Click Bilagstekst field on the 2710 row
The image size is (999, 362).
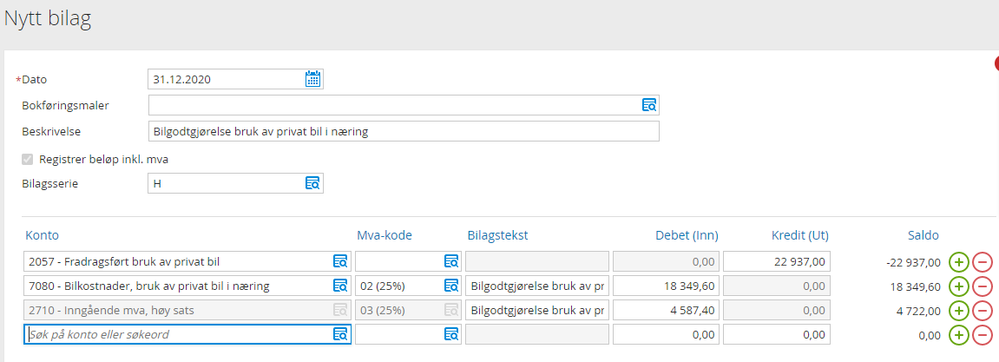point(536,310)
